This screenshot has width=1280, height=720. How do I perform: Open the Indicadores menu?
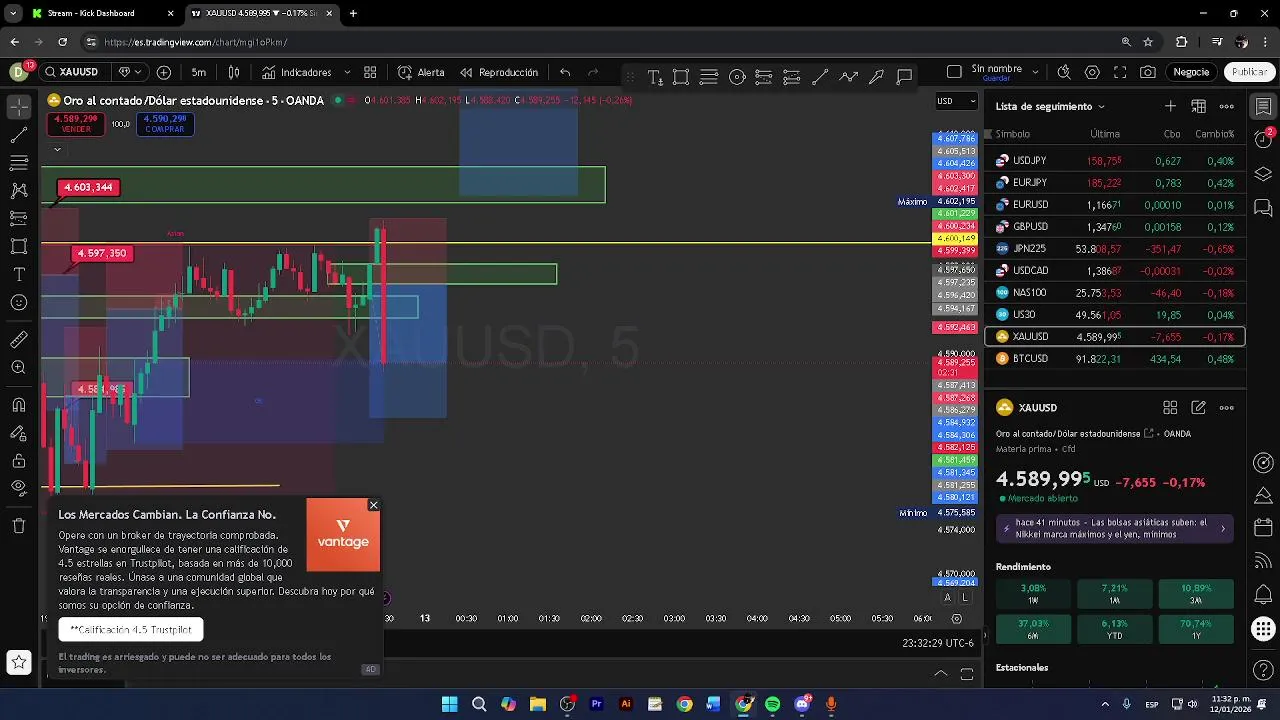coord(297,72)
